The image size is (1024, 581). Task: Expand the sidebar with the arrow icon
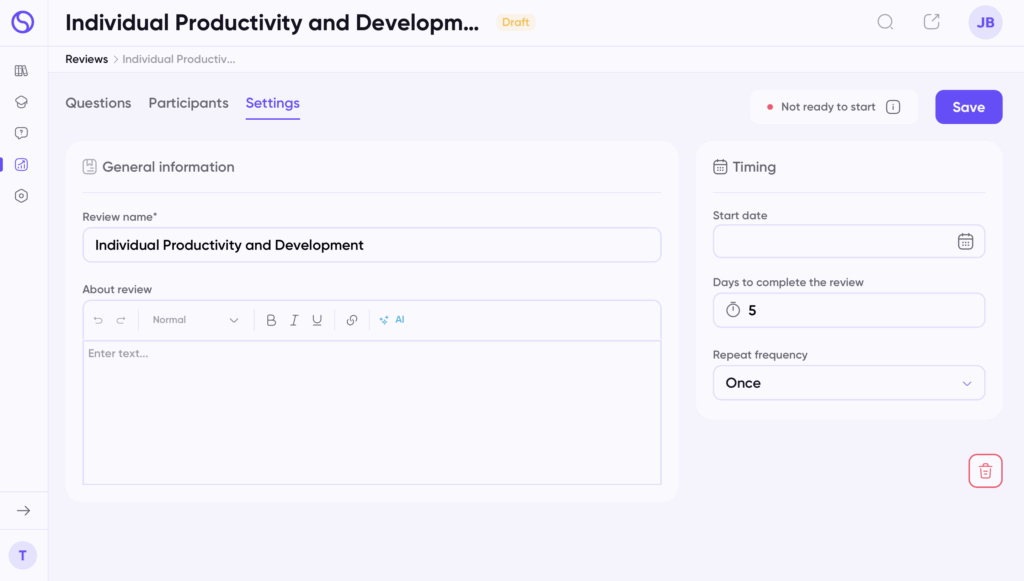click(x=23, y=511)
